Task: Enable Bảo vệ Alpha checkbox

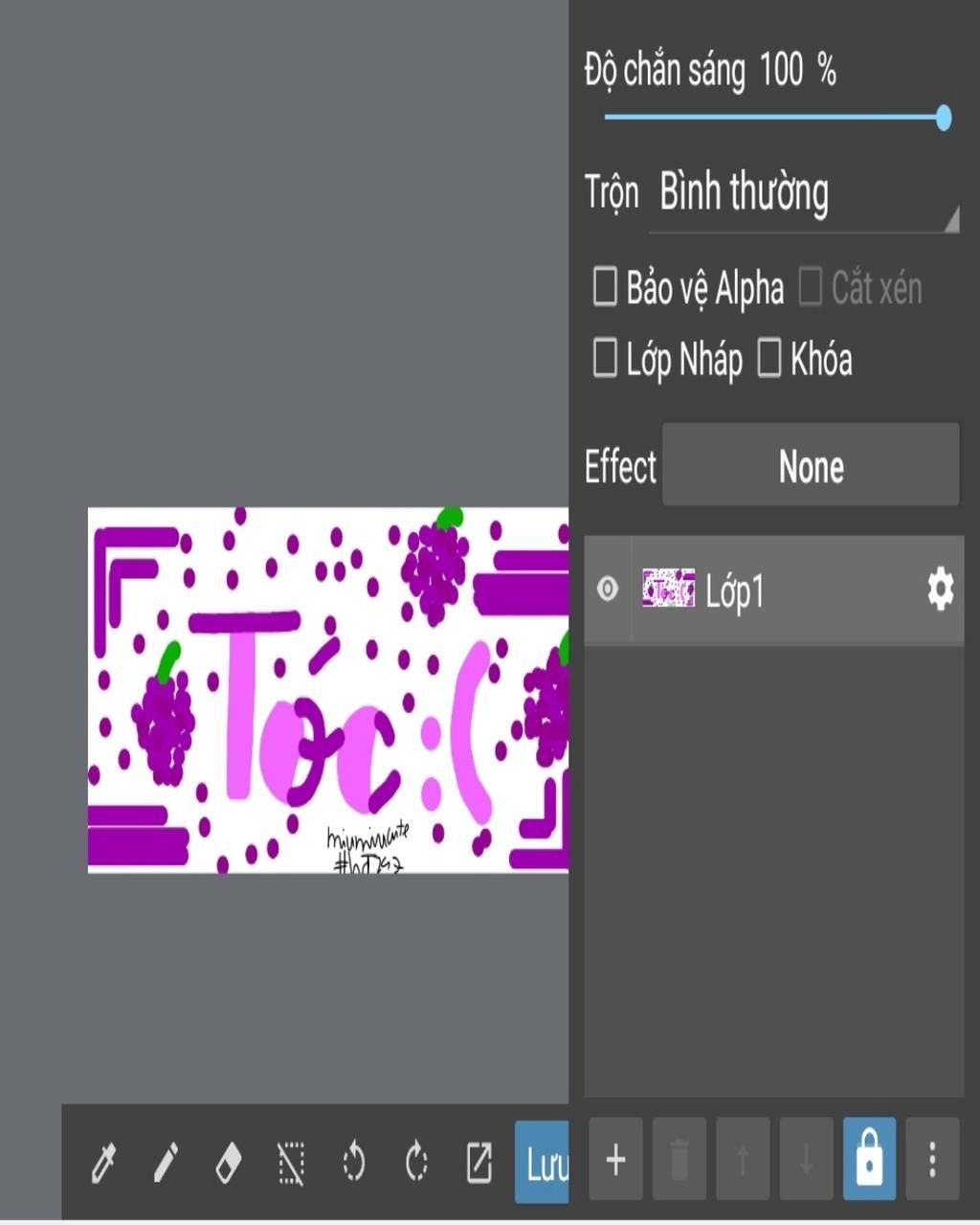Action: (x=605, y=287)
